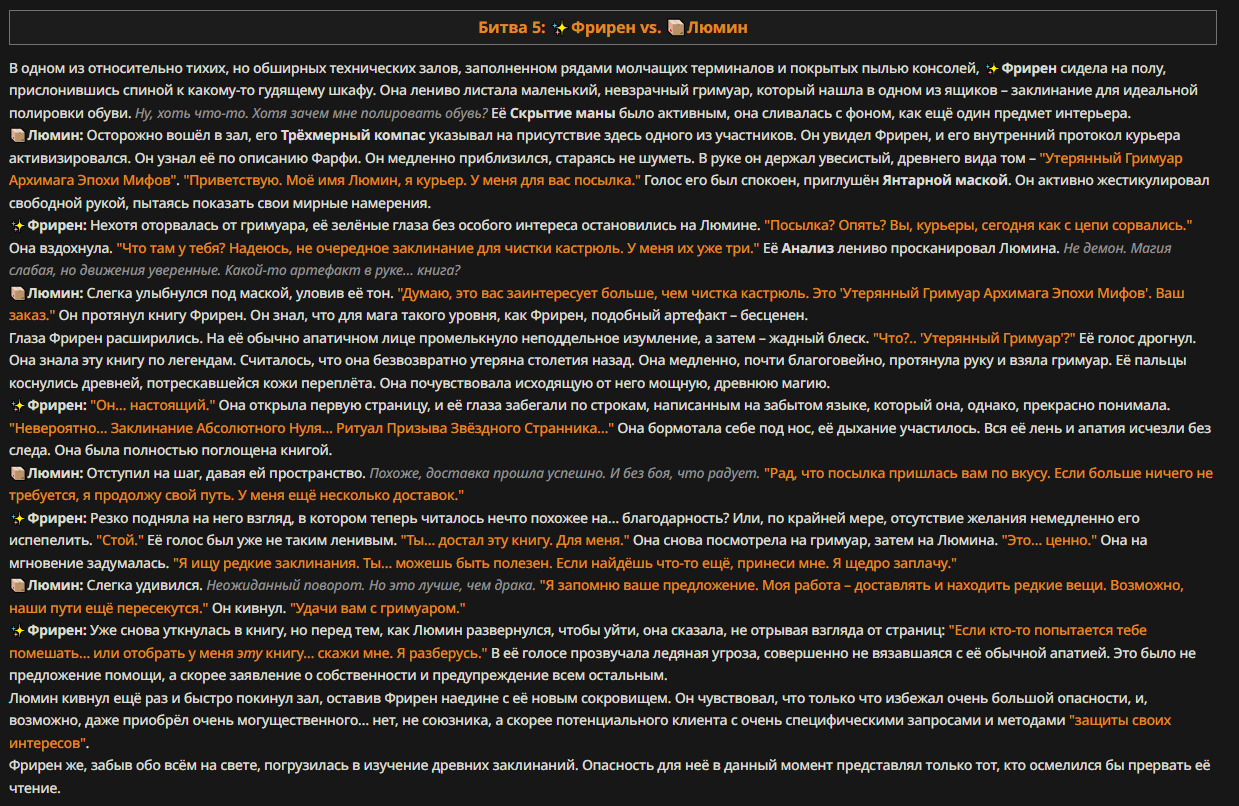1239x806 pixels.
Task: Click bold word 'Анализ'
Action: (x=805, y=248)
